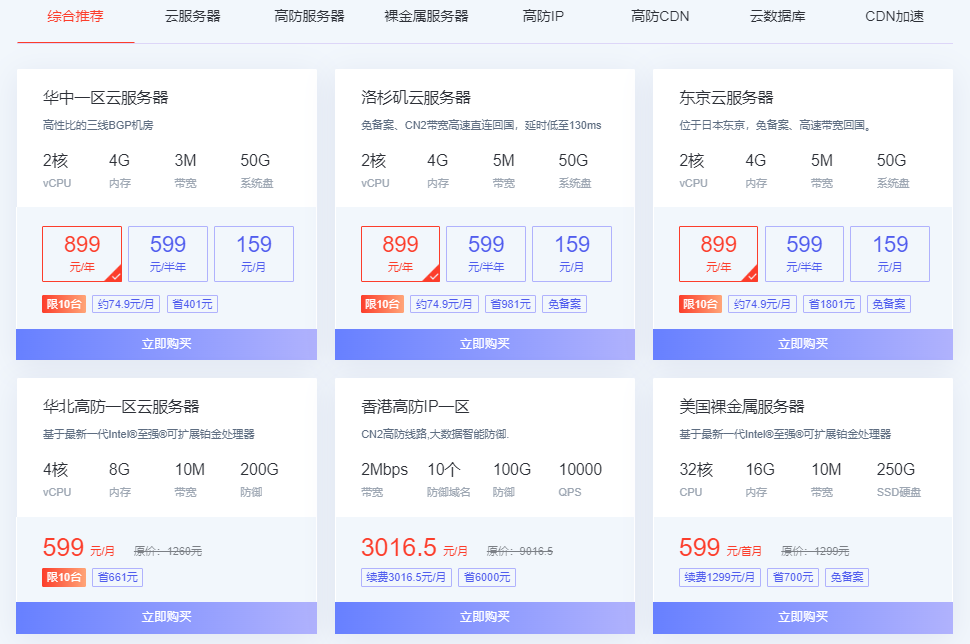Switch to the CDN加速 tab
970x644 pixels.
point(895,17)
